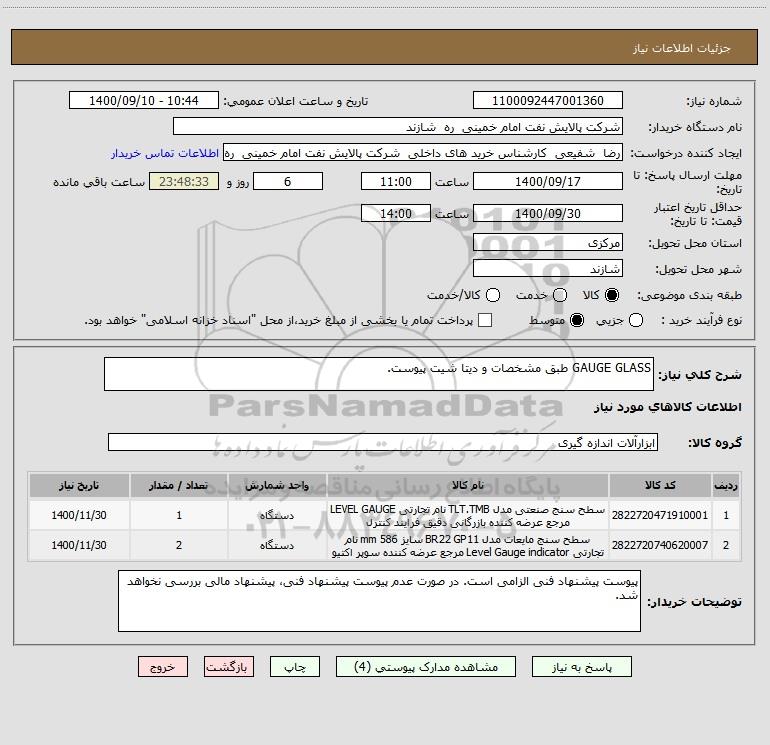Click the price validity date 1400/09/30

(x=548, y=214)
